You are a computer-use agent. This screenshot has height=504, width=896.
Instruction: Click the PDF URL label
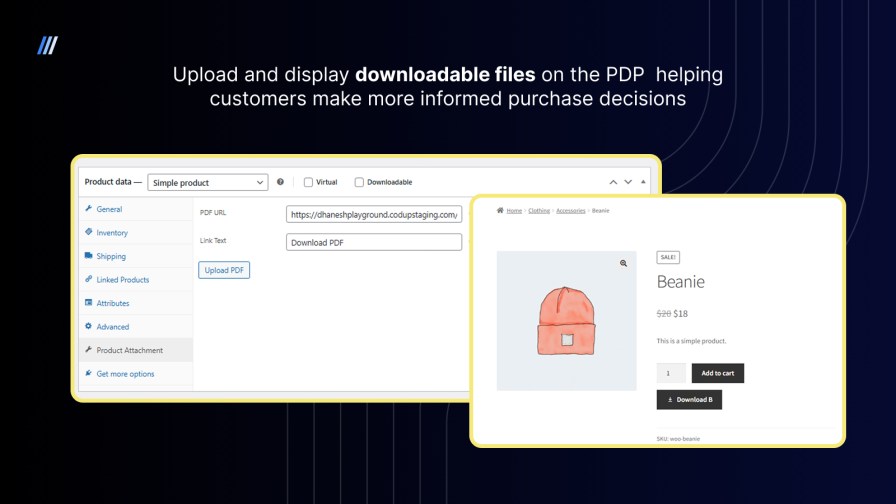213,213
